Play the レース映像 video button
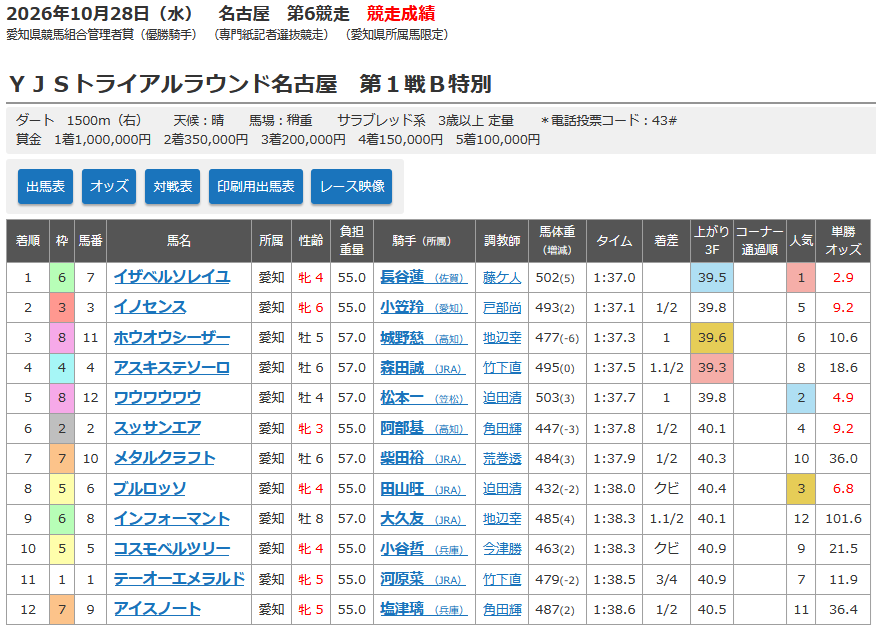 352,186
